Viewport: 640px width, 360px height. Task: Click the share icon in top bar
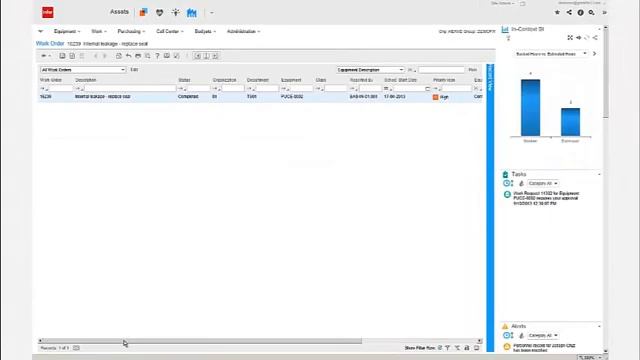pyautogui.click(x=569, y=12)
